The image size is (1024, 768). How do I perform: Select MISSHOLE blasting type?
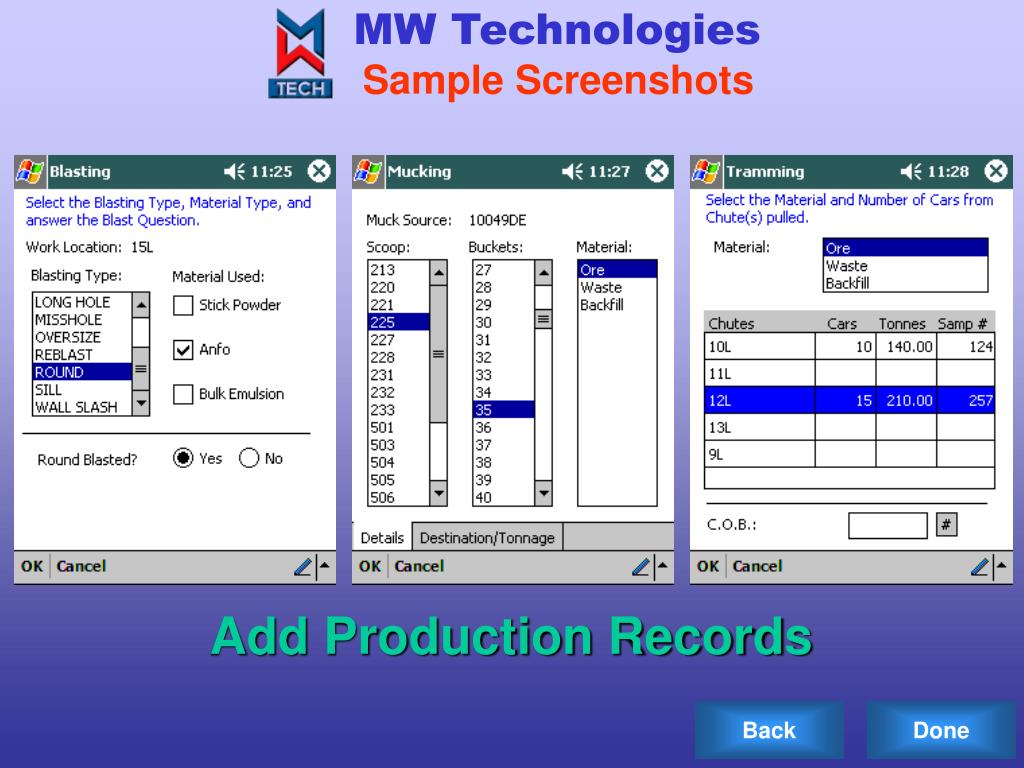click(82, 320)
